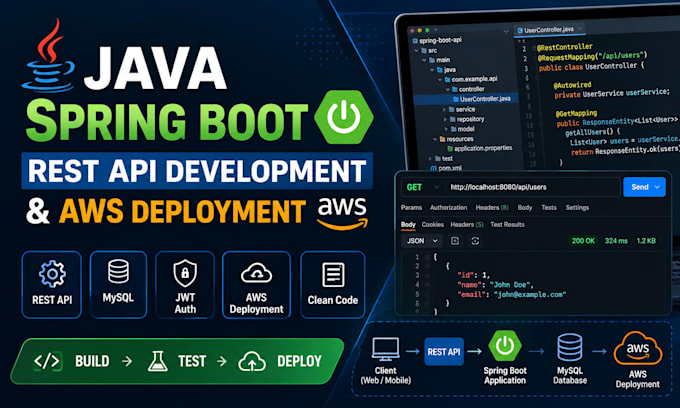Viewport: 680px width, 408px height.
Task: Open the Authorization request tab
Action: click(448, 208)
